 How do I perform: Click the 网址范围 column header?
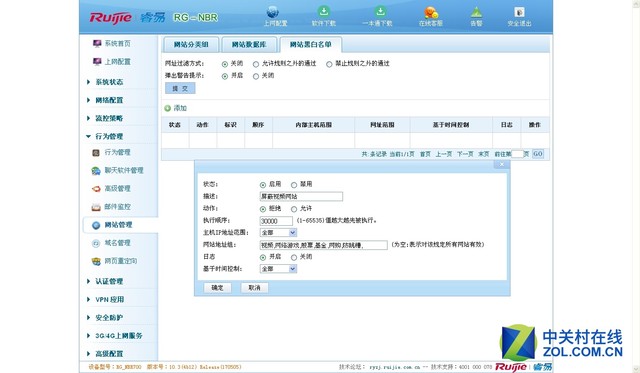click(x=382, y=125)
